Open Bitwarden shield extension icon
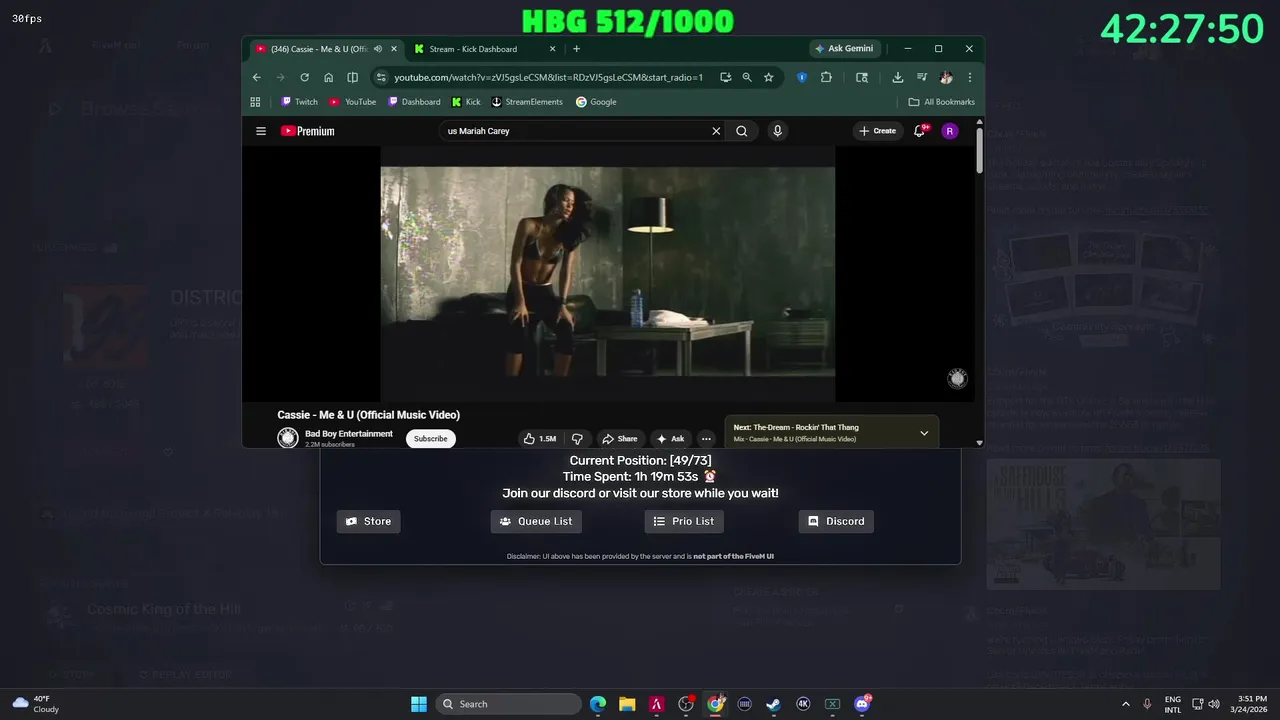 [x=802, y=77]
